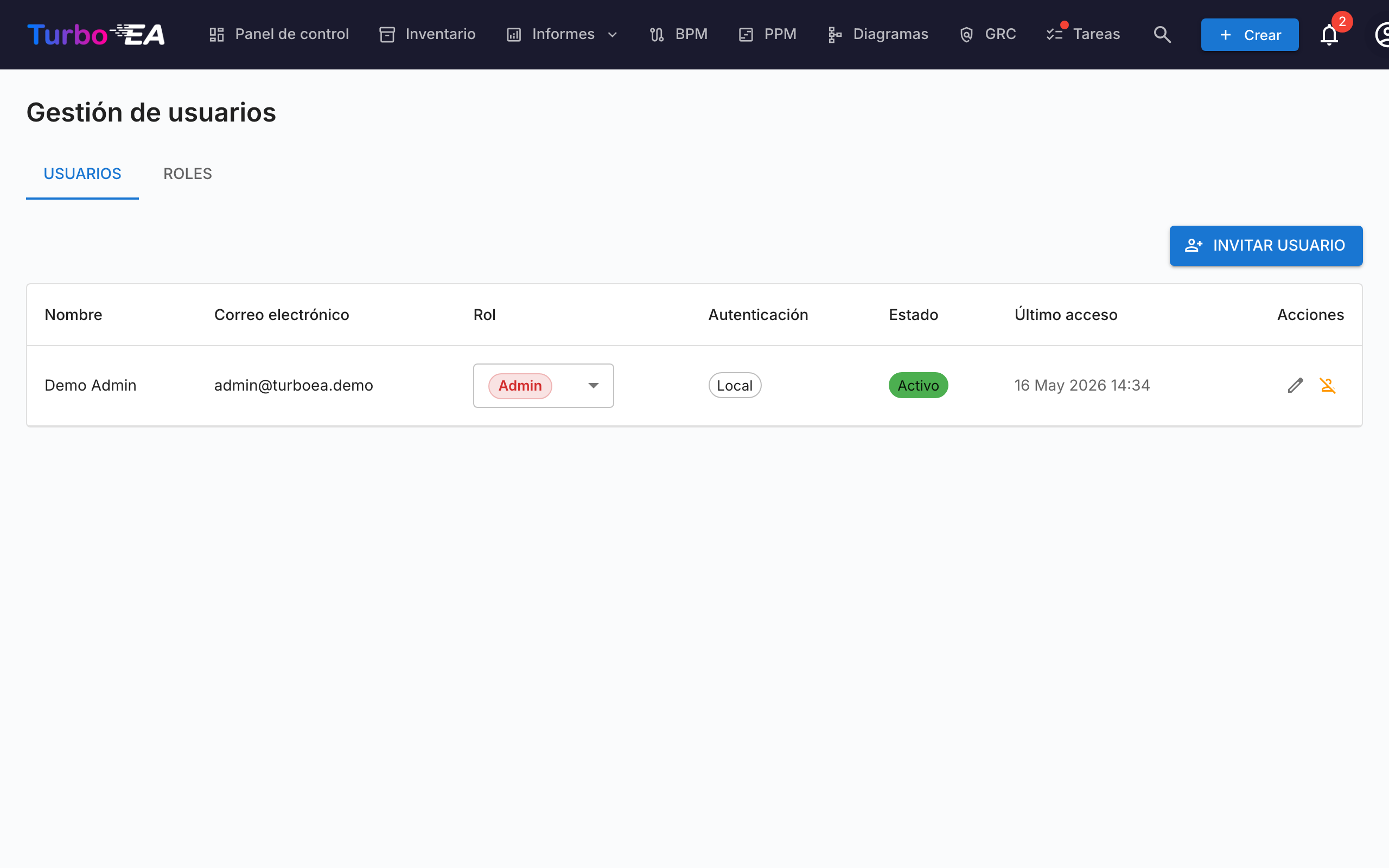
Task: Edit Demo Admin with the pencil icon
Action: [1295, 385]
